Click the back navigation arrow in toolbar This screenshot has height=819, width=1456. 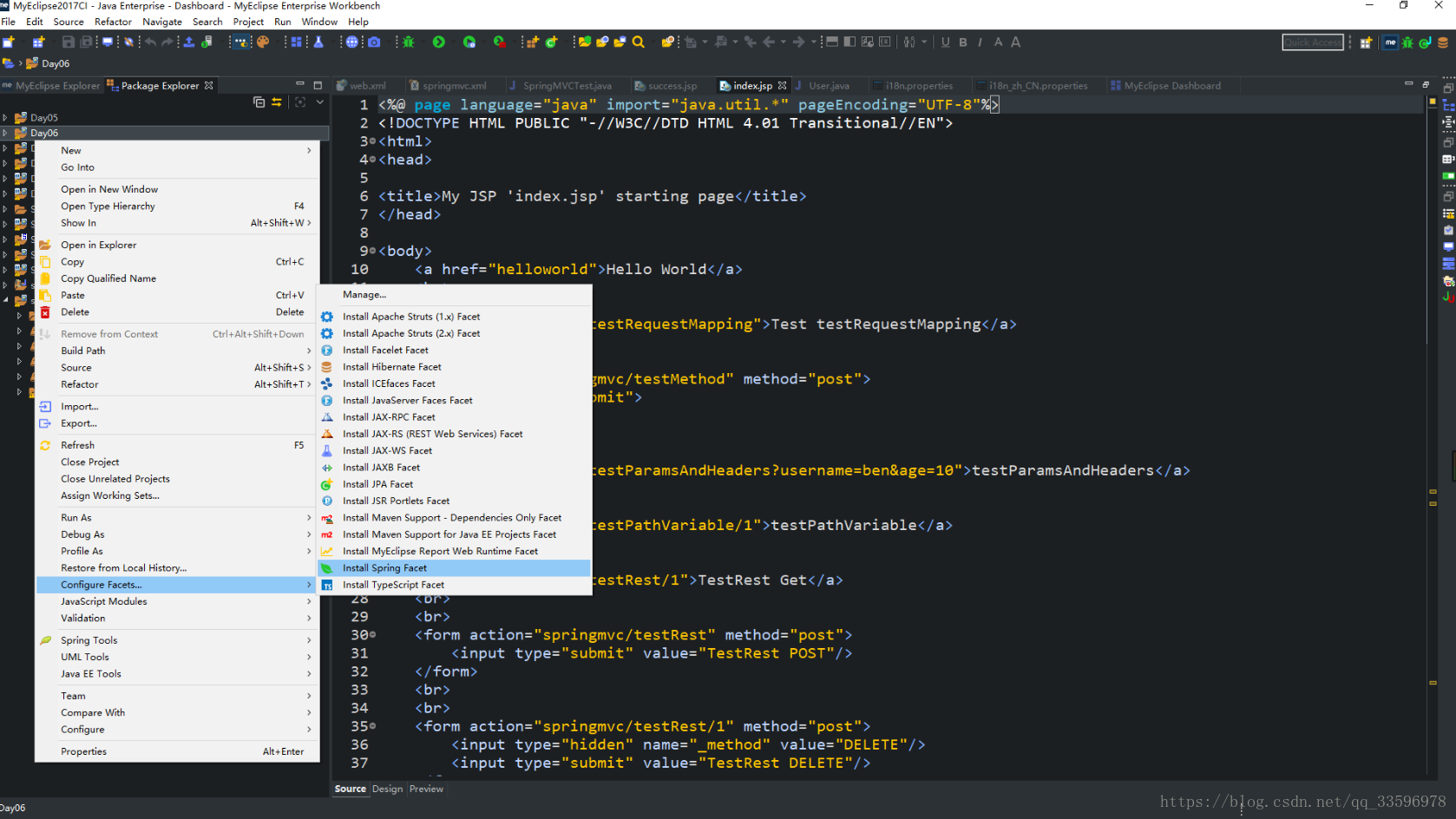tap(769, 42)
